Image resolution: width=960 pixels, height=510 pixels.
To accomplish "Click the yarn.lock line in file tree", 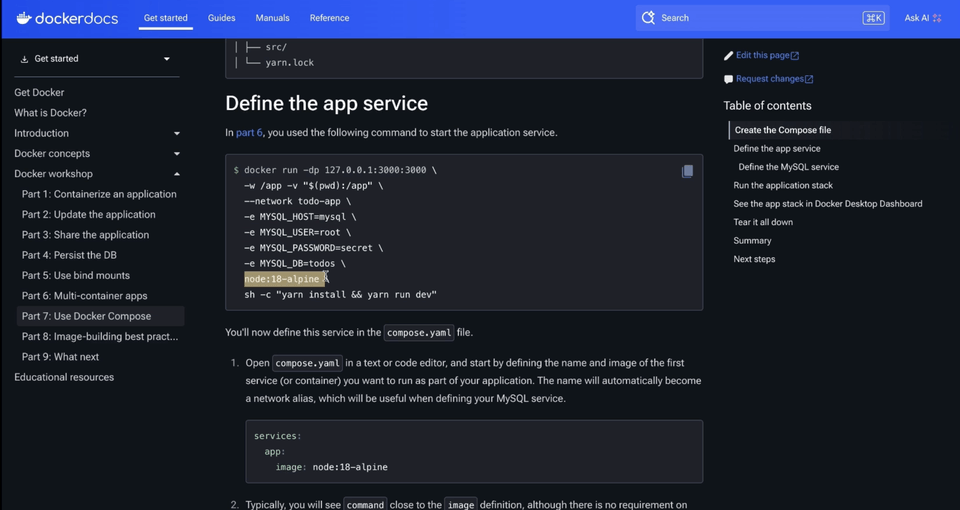I will click(x=290, y=62).
